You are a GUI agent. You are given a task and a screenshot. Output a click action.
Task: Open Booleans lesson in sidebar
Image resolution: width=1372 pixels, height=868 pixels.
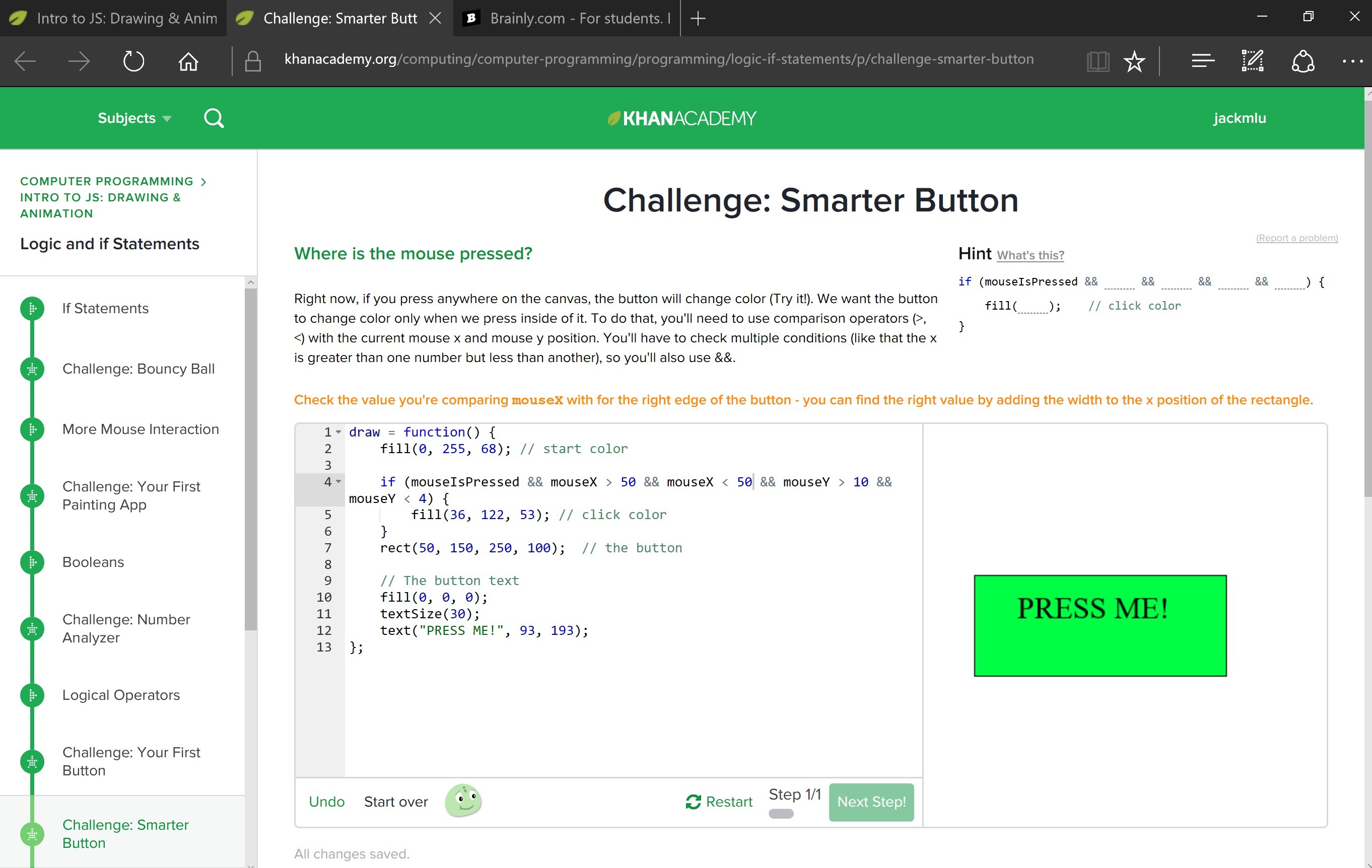tap(93, 561)
